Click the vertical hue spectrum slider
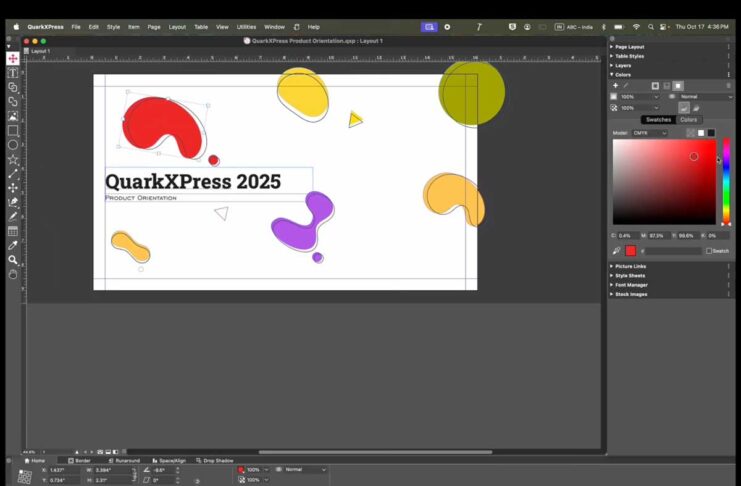 coord(726,182)
